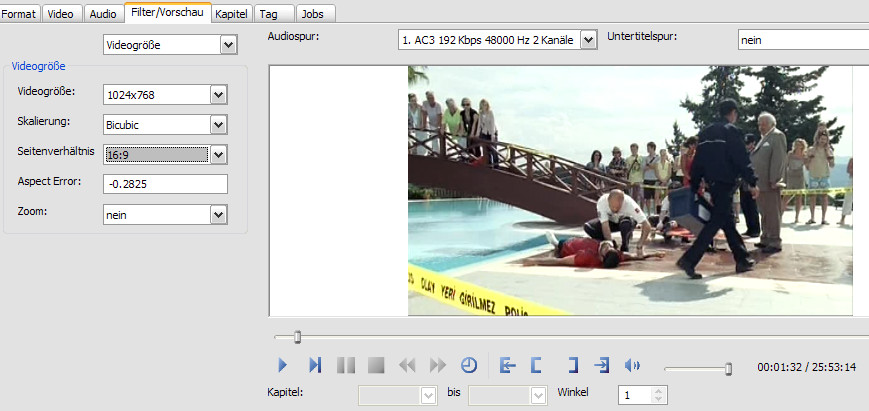869x411 pixels.
Task: Click the Aspect Error input field
Action: point(165,184)
